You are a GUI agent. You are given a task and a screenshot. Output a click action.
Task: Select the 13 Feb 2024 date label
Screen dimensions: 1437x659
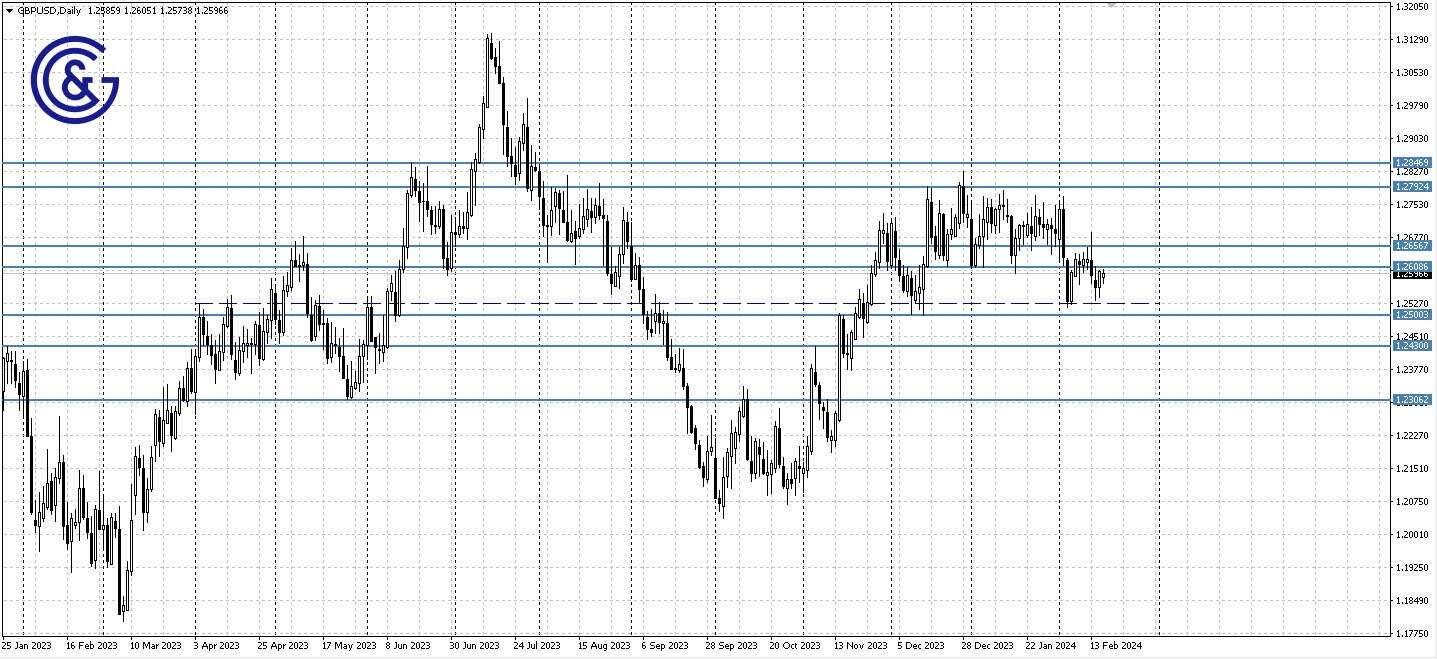pos(1117,646)
